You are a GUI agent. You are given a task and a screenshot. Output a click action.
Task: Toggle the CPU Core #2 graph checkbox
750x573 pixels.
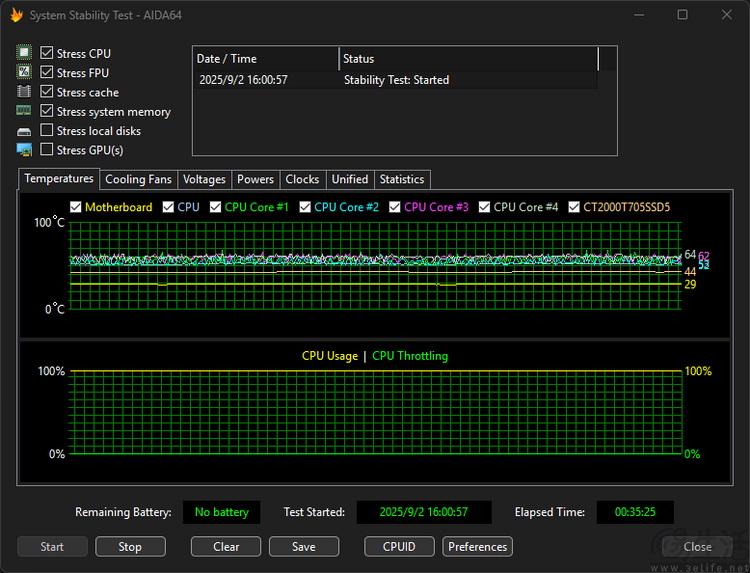(x=305, y=207)
